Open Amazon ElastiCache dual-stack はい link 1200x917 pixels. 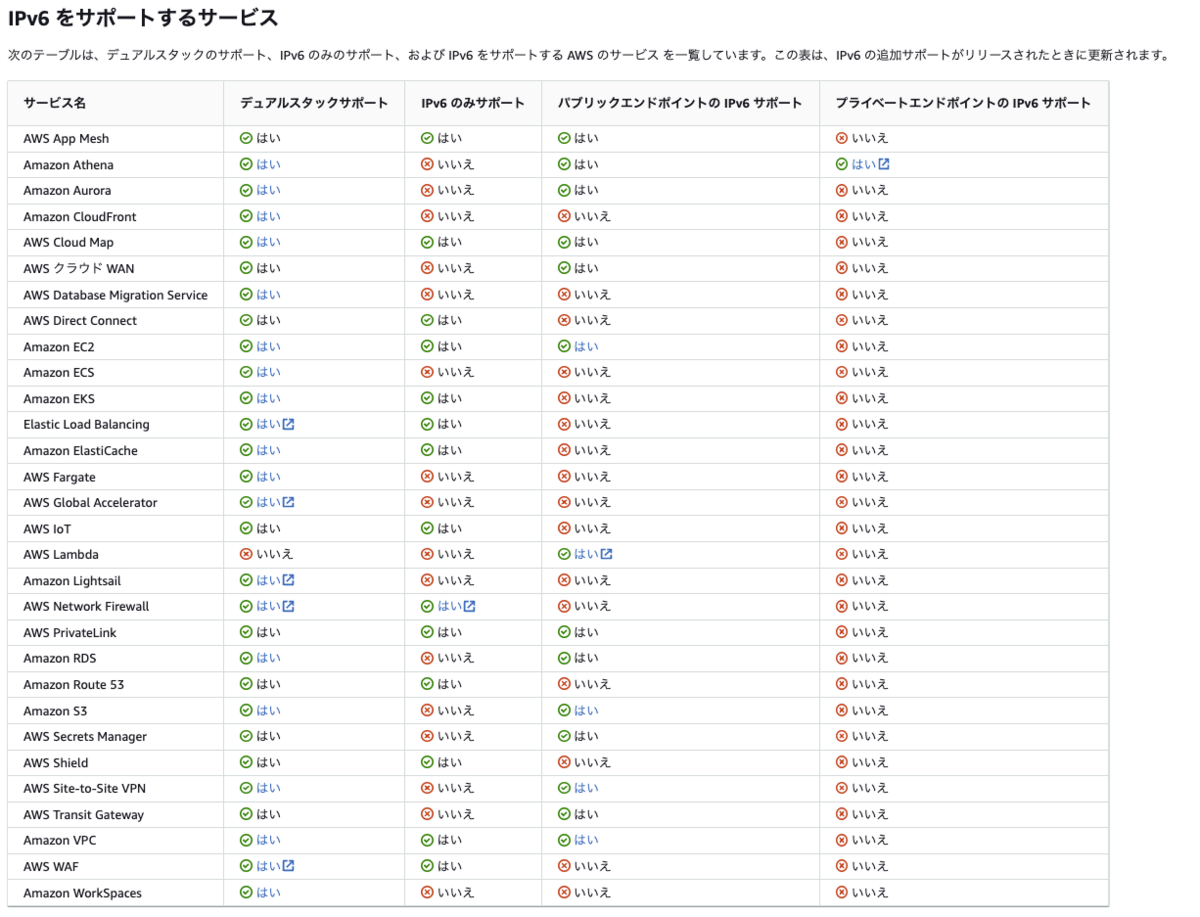(268, 450)
